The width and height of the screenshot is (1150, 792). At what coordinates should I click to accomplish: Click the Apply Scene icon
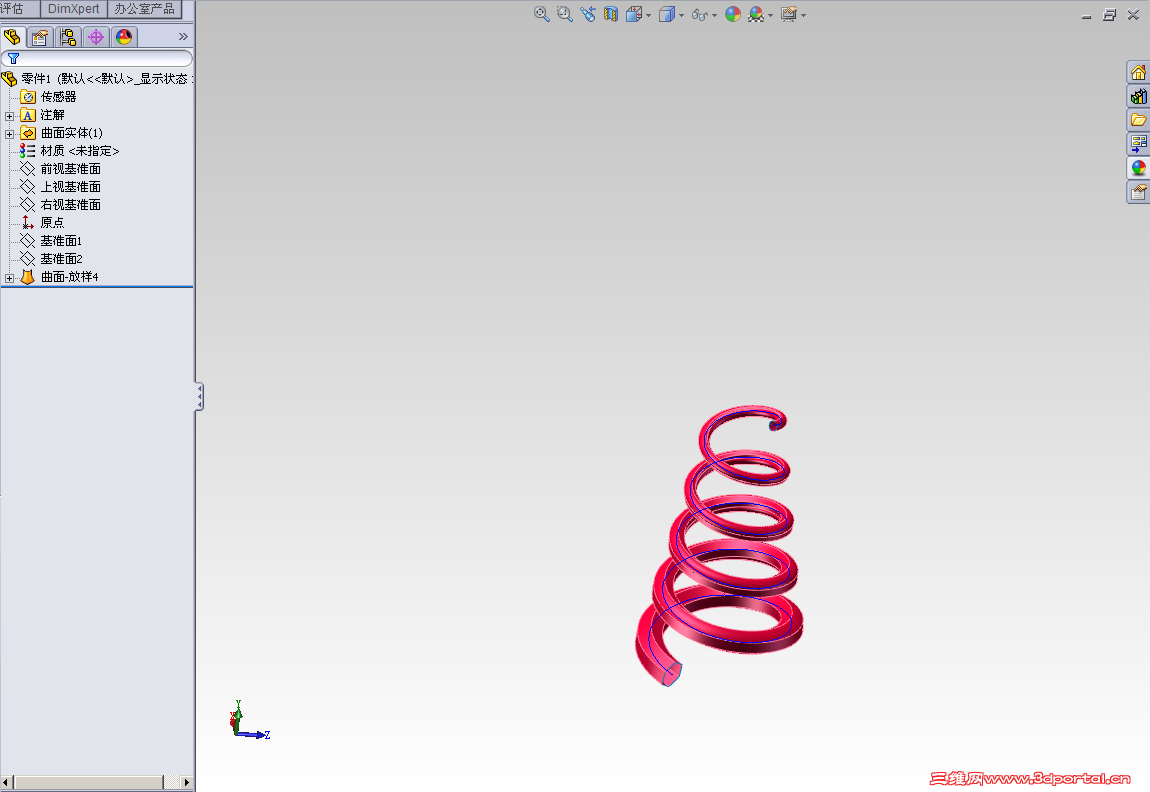coord(756,14)
